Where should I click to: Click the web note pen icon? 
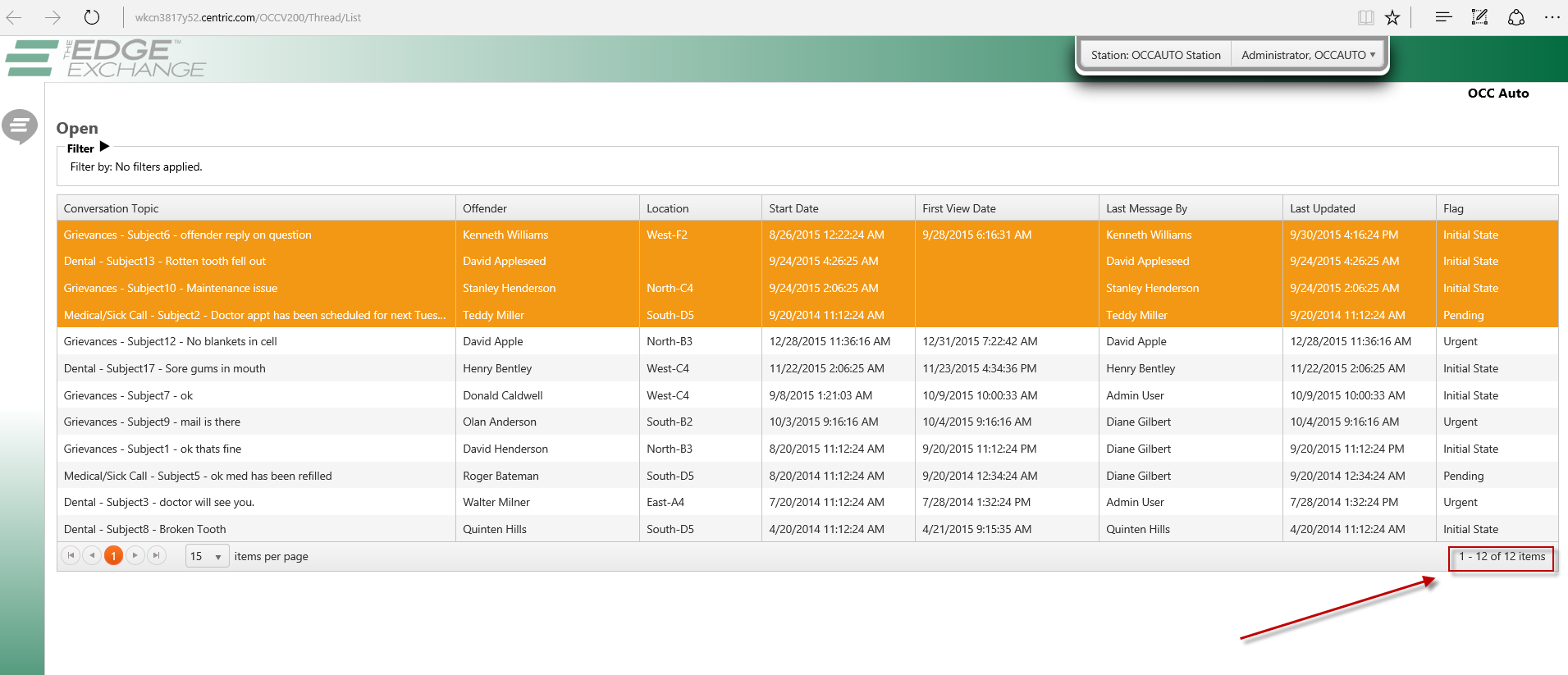click(1479, 17)
